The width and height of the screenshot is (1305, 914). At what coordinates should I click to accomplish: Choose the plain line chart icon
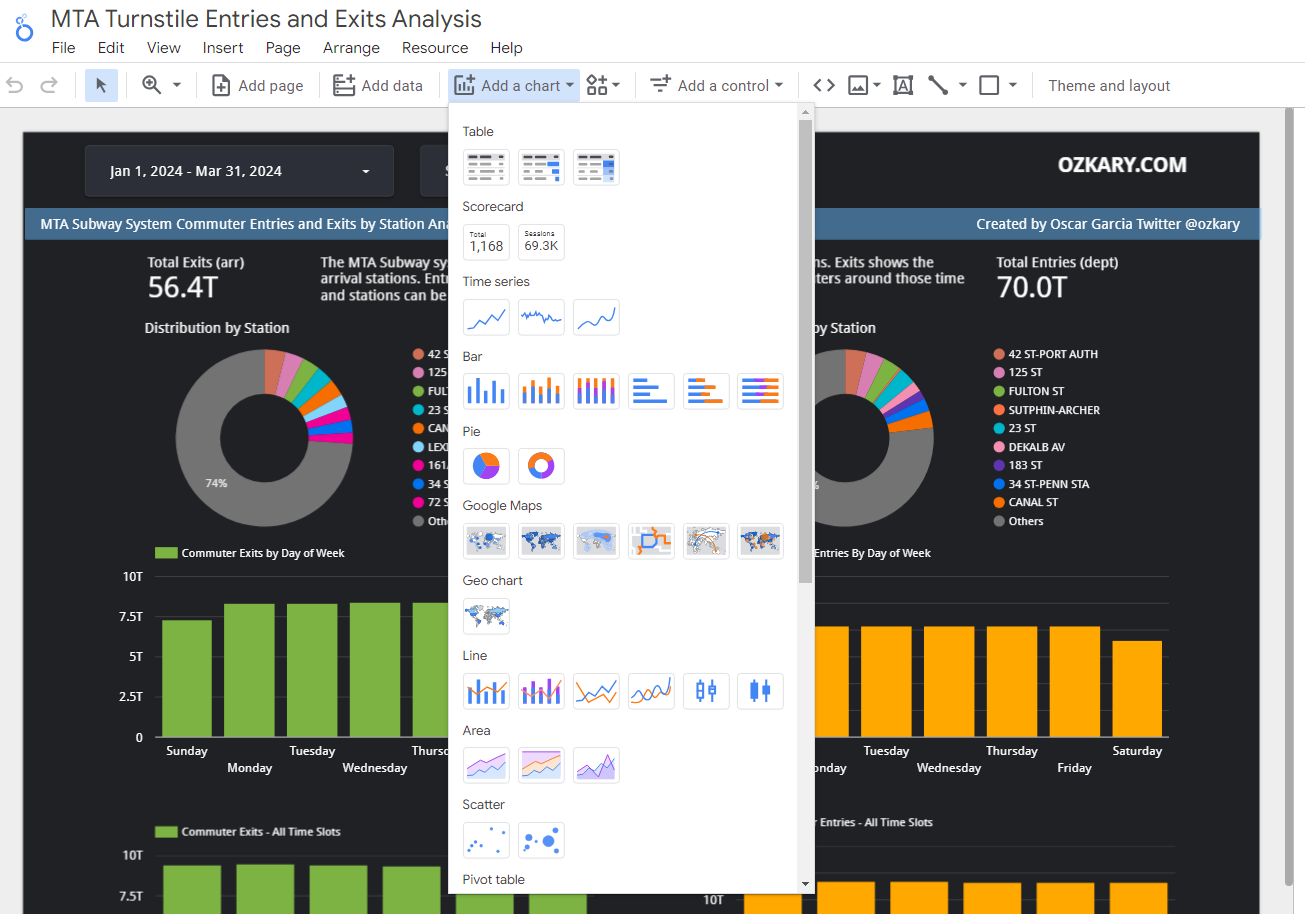[596, 691]
